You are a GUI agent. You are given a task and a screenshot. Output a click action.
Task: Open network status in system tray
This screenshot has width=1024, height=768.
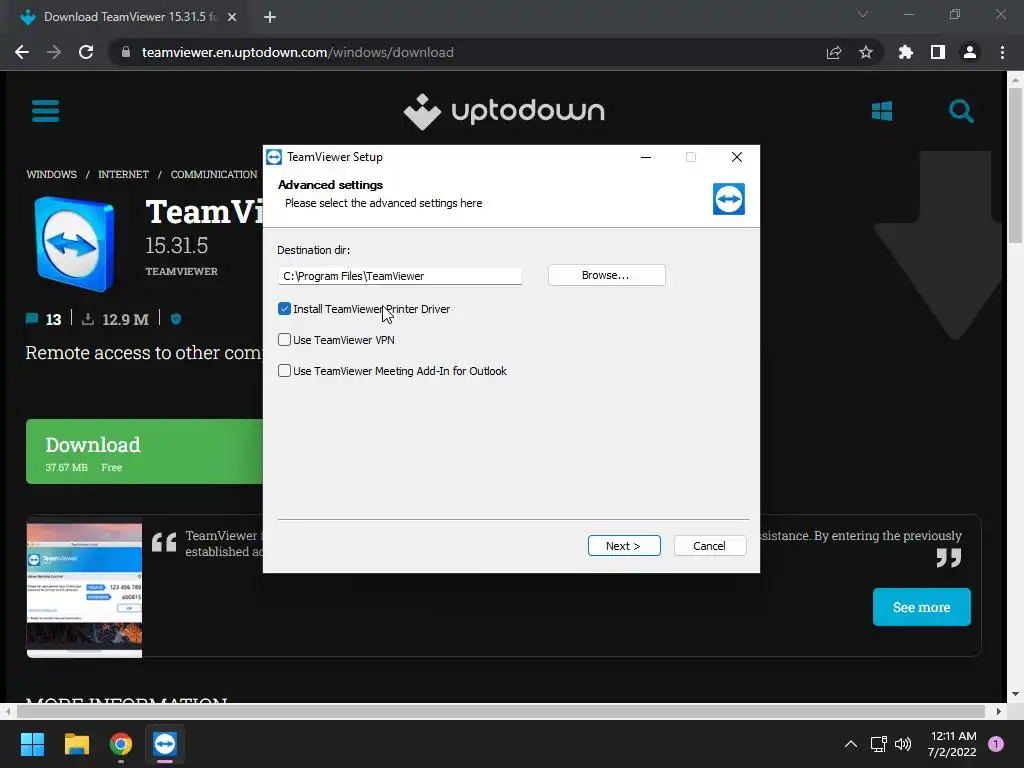coord(878,744)
